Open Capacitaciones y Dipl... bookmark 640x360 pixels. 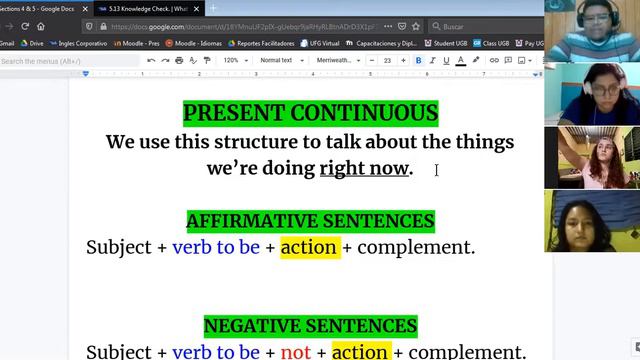click(x=382, y=43)
